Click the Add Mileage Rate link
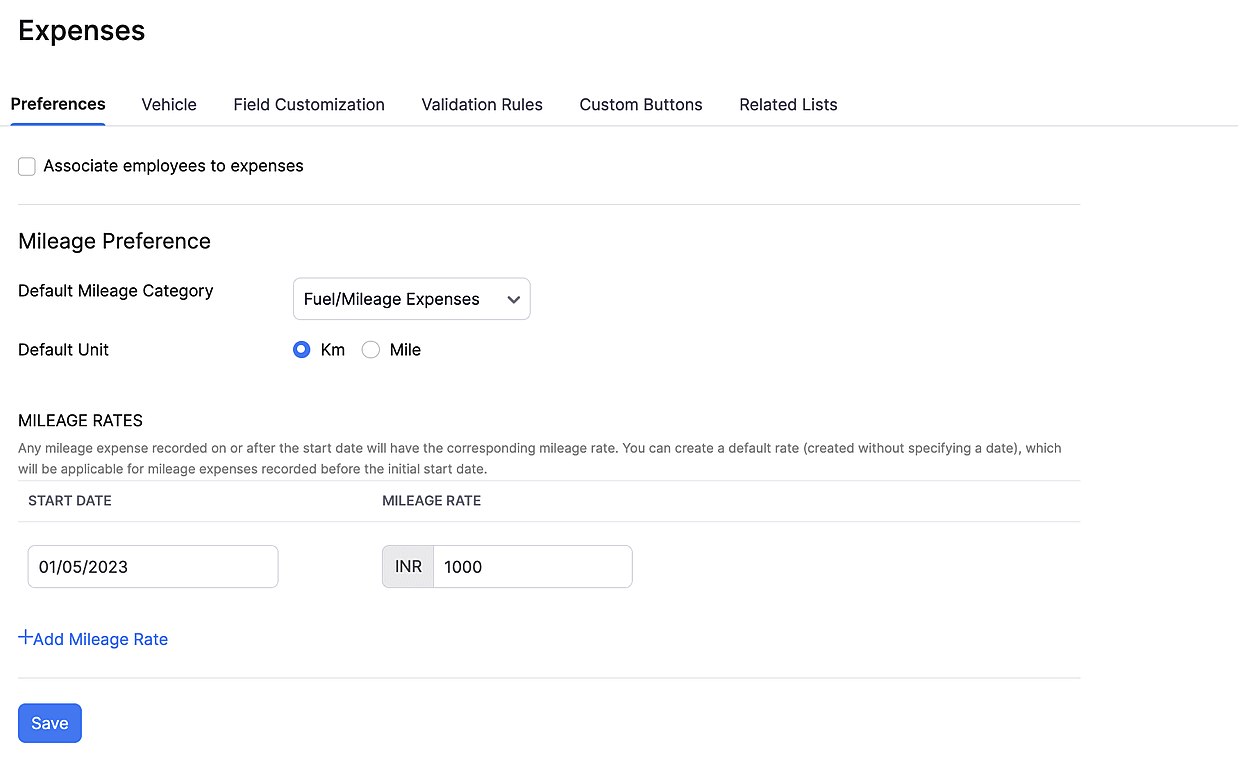 pyautogui.click(x=100, y=640)
